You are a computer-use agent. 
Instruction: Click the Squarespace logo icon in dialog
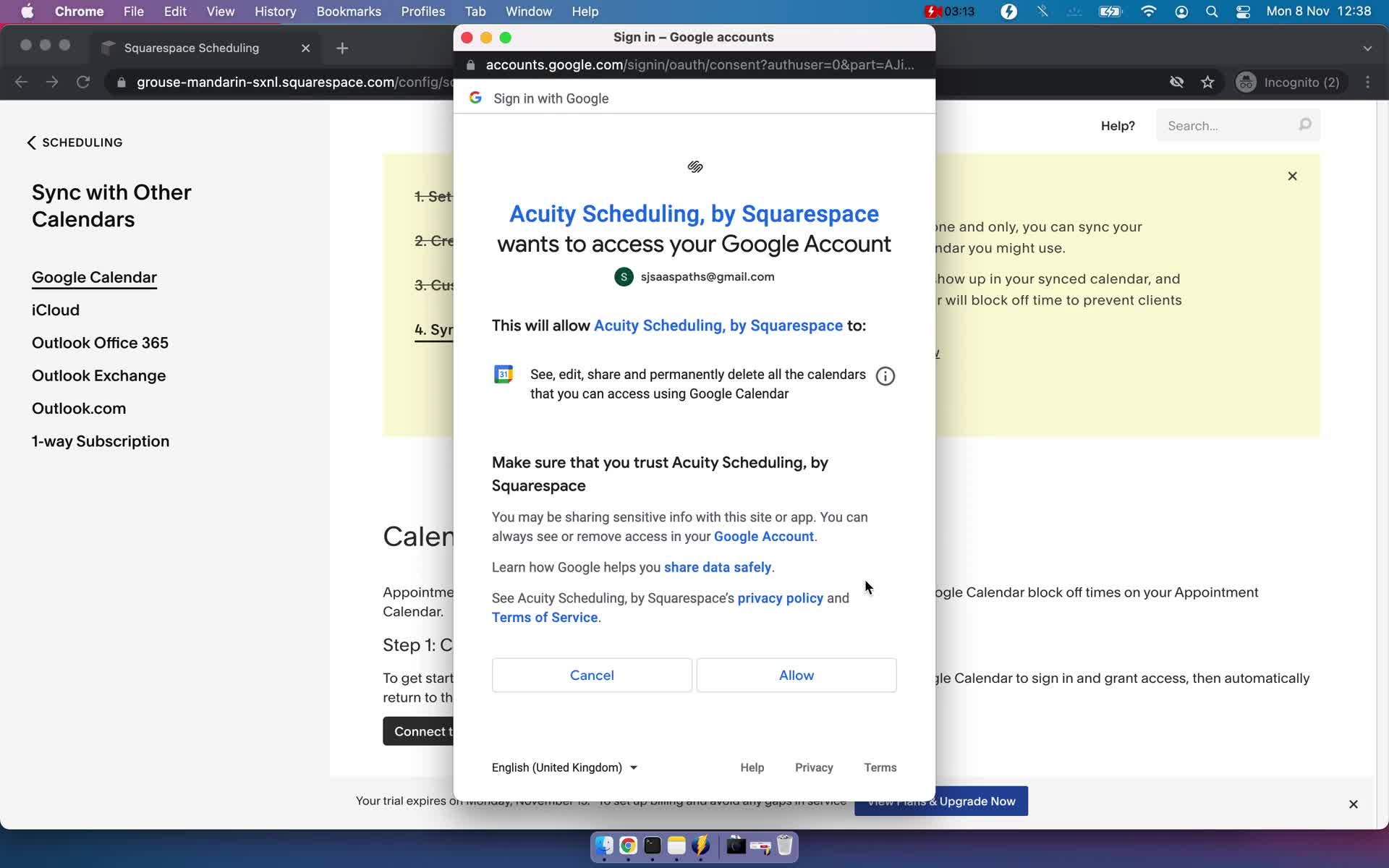(694, 166)
